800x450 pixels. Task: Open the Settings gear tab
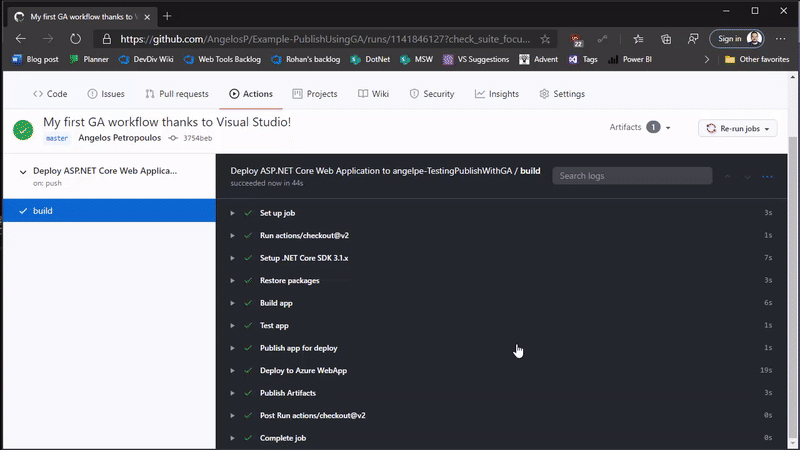[x=561, y=94]
